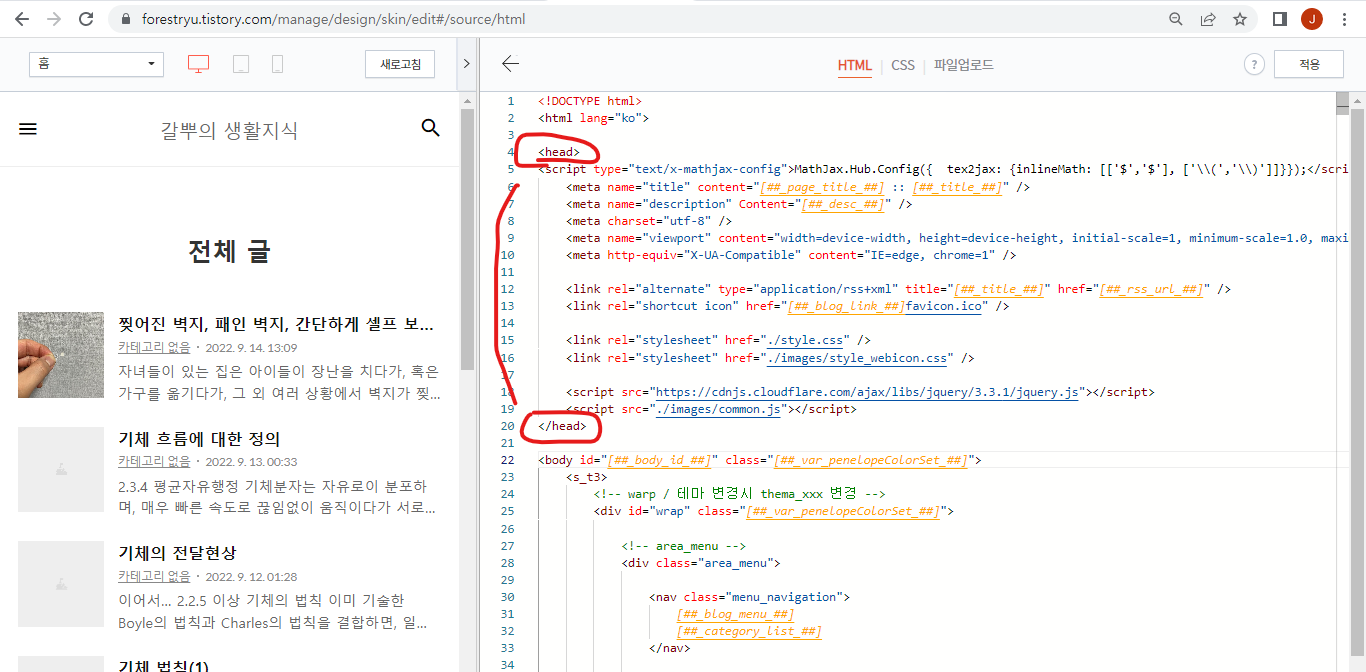Open hamburger menu in blog preview
Screen dimensions: 1366x672
click(x=28, y=129)
